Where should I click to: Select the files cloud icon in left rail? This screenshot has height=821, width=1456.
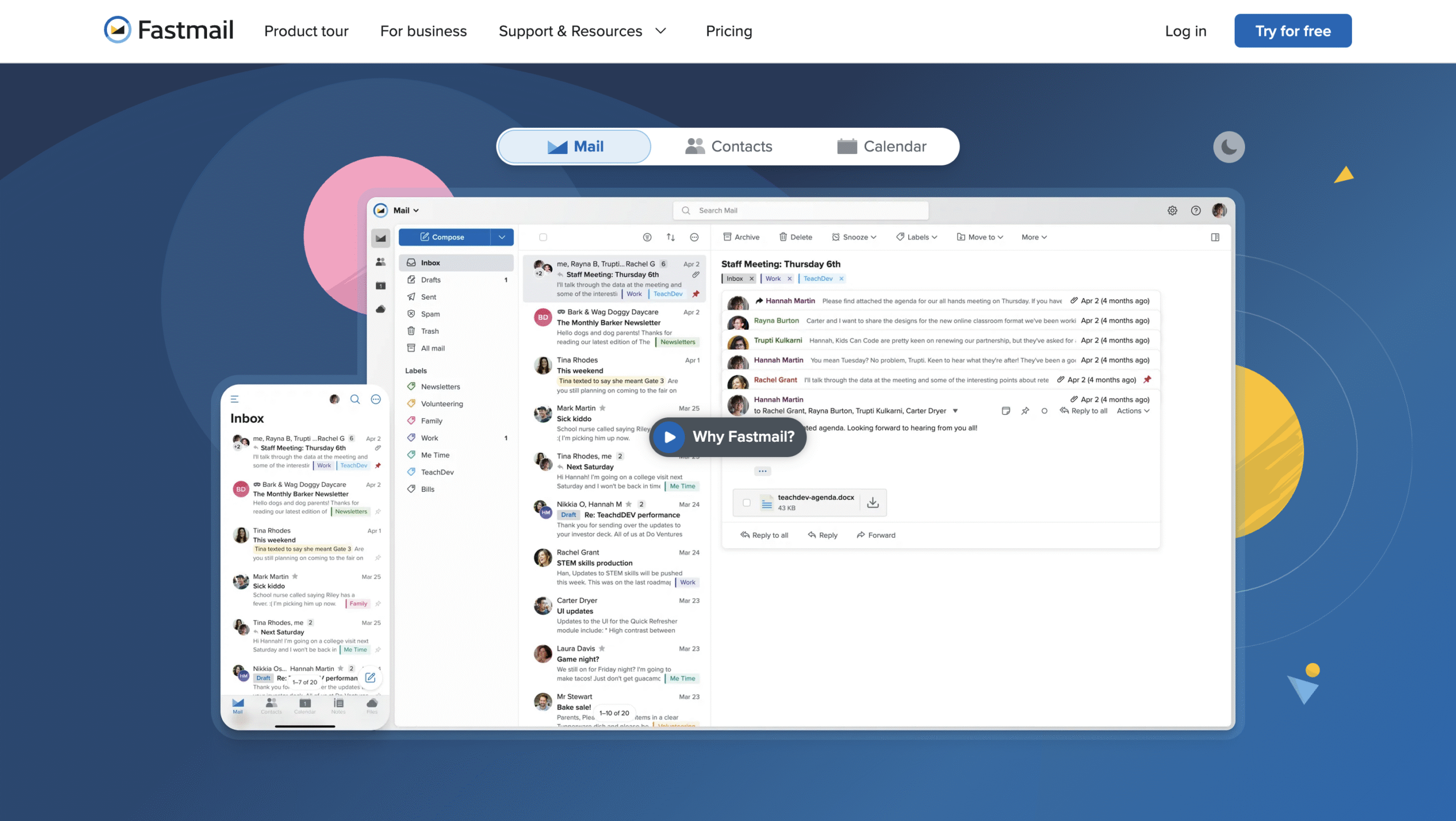[x=380, y=309]
